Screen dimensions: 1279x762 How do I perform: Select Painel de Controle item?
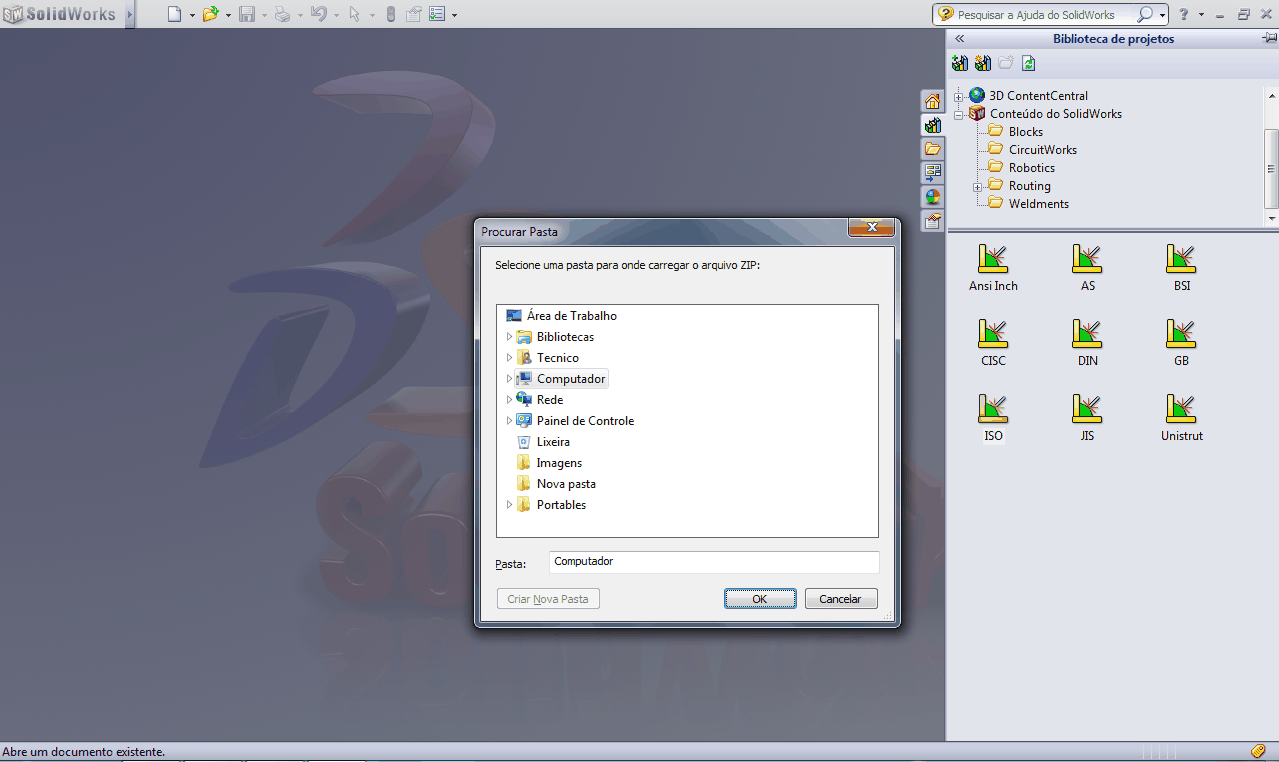pyautogui.click(x=575, y=421)
